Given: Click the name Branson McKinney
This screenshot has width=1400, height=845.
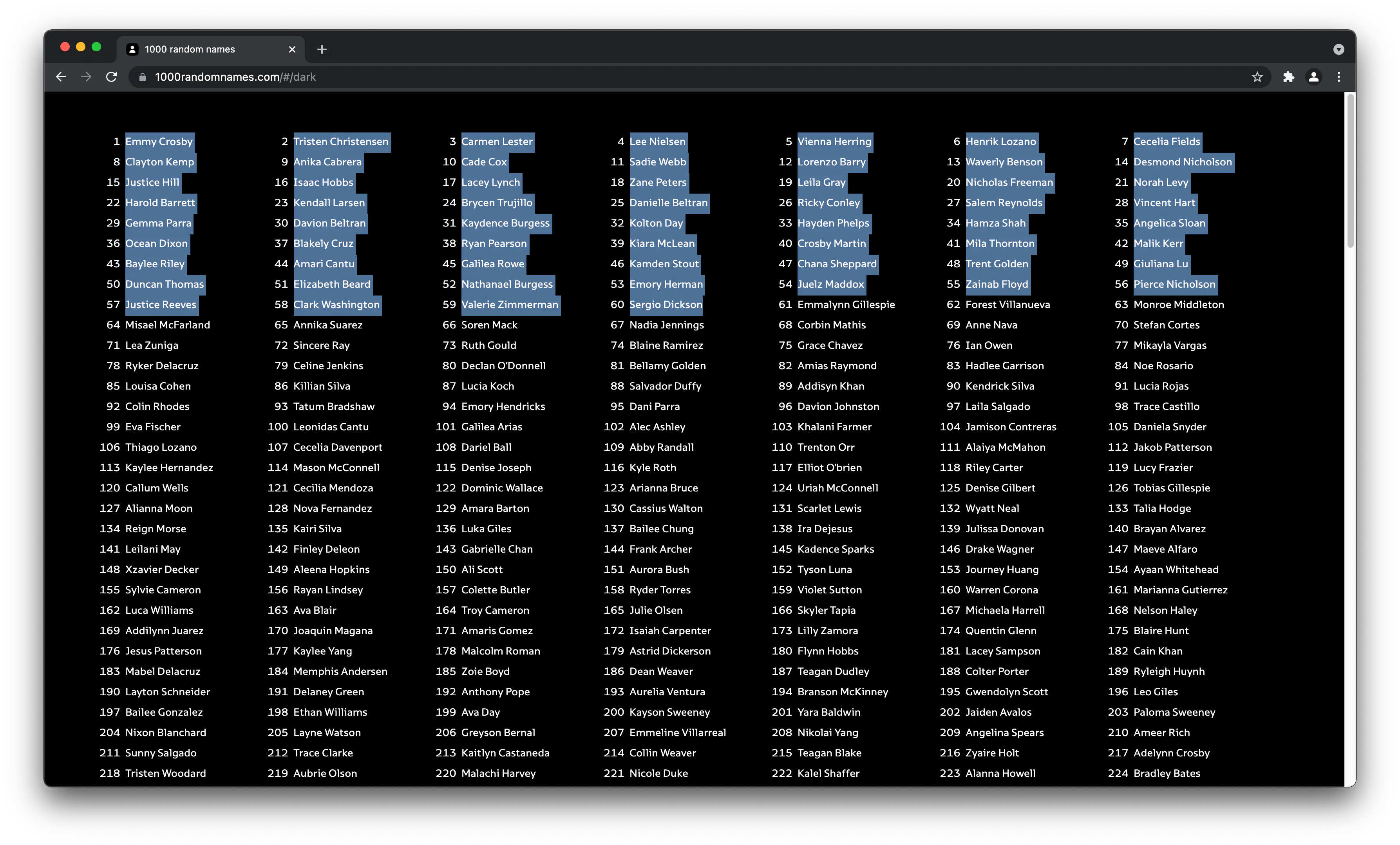Looking at the screenshot, I should pos(843,692).
